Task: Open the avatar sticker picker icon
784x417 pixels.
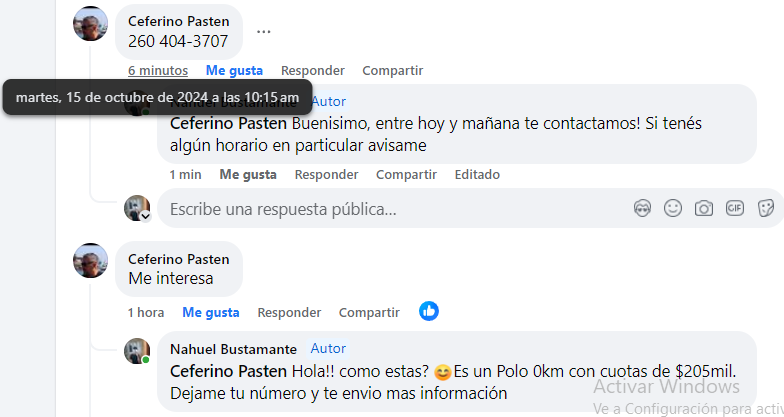Action: pos(642,208)
